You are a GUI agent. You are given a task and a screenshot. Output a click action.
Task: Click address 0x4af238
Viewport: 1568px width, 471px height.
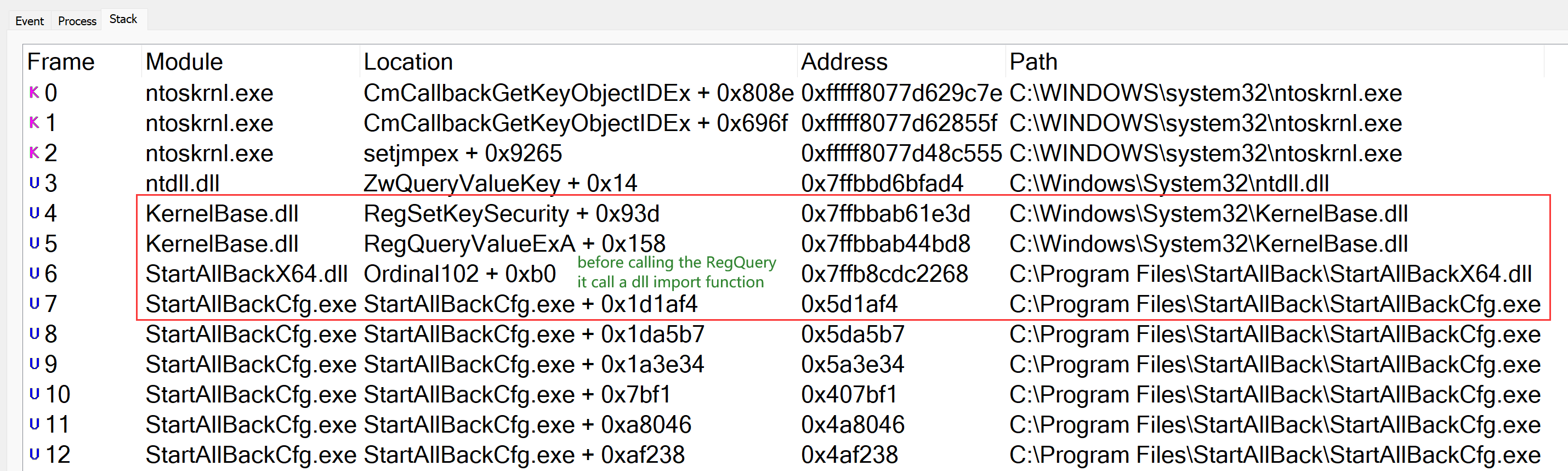click(849, 455)
